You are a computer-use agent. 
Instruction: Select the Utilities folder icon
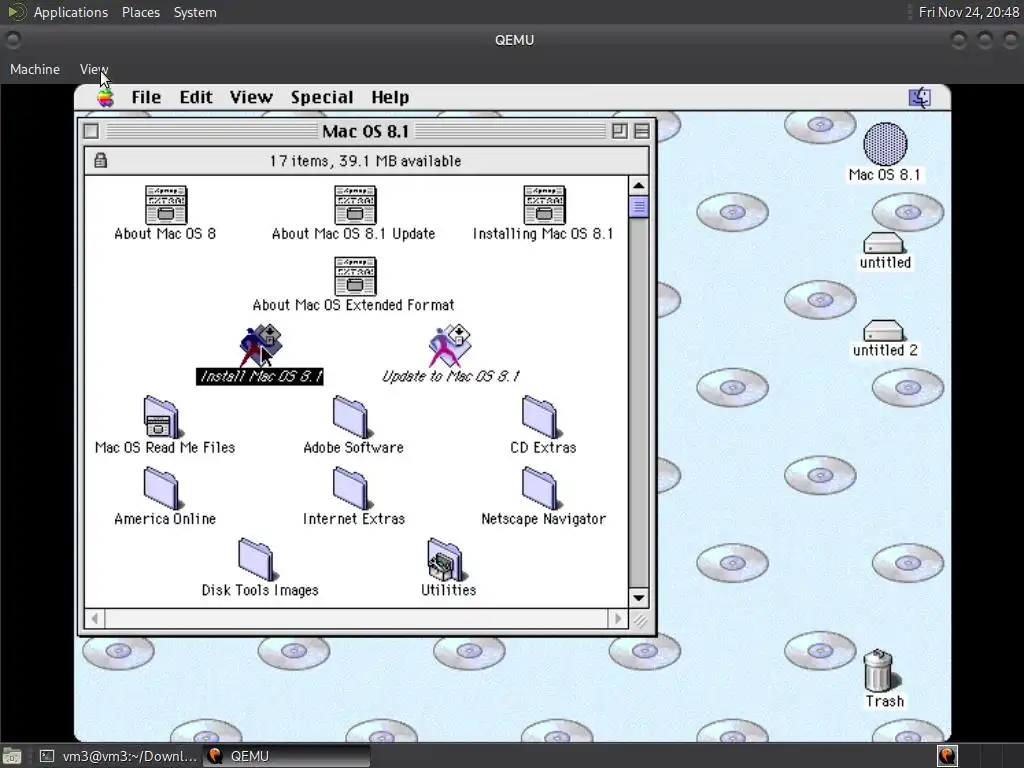pyautogui.click(x=446, y=559)
